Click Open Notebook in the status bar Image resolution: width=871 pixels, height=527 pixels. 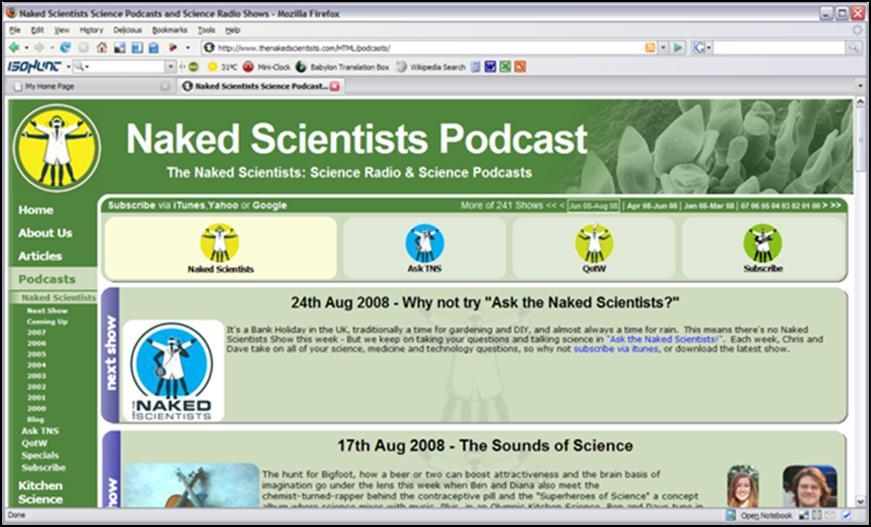[759, 515]
